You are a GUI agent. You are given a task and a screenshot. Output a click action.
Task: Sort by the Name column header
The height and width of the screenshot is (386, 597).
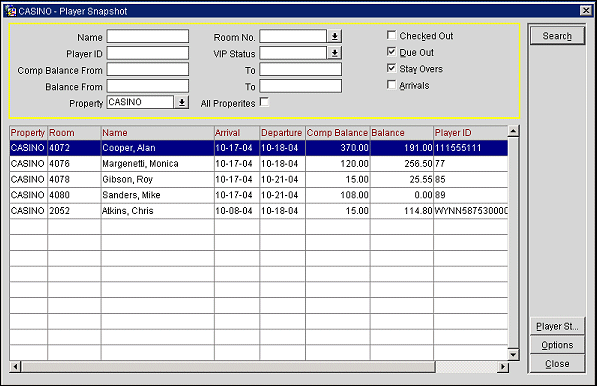[158, 132]
